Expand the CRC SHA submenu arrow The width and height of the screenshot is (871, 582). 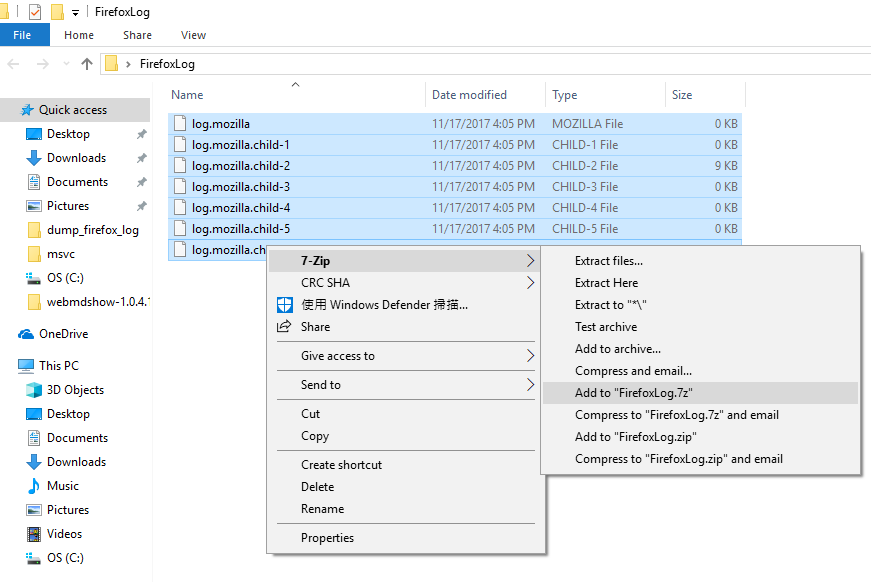[x=530, y=283]
